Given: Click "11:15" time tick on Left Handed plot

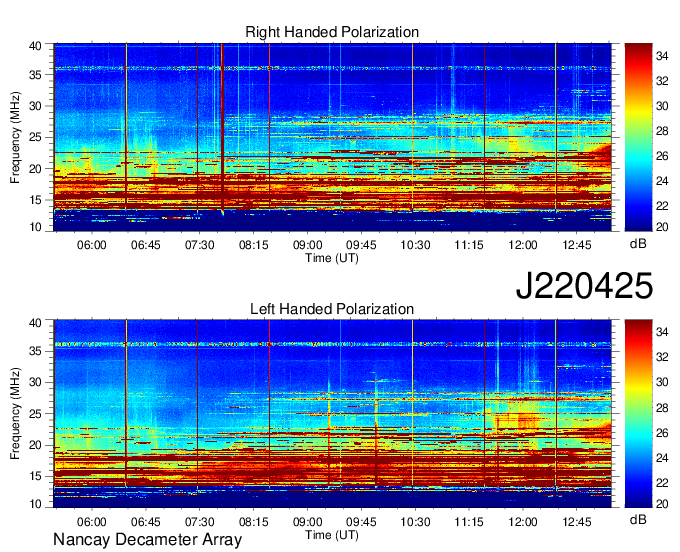Looking at the screenshot, I should click(469, 522).
